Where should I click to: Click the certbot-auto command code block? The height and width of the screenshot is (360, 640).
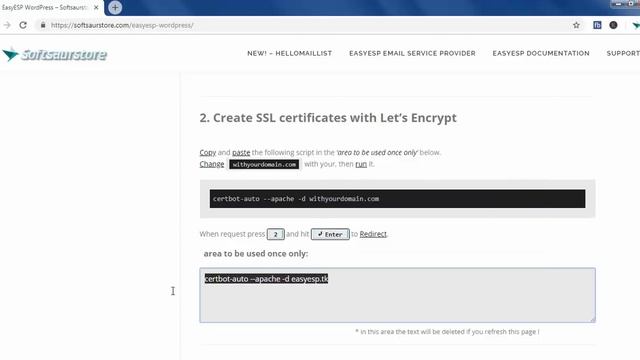pos(398,199)
